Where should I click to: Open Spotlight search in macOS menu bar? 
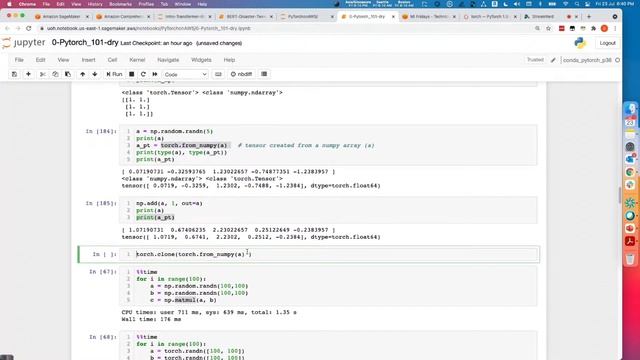577,4
